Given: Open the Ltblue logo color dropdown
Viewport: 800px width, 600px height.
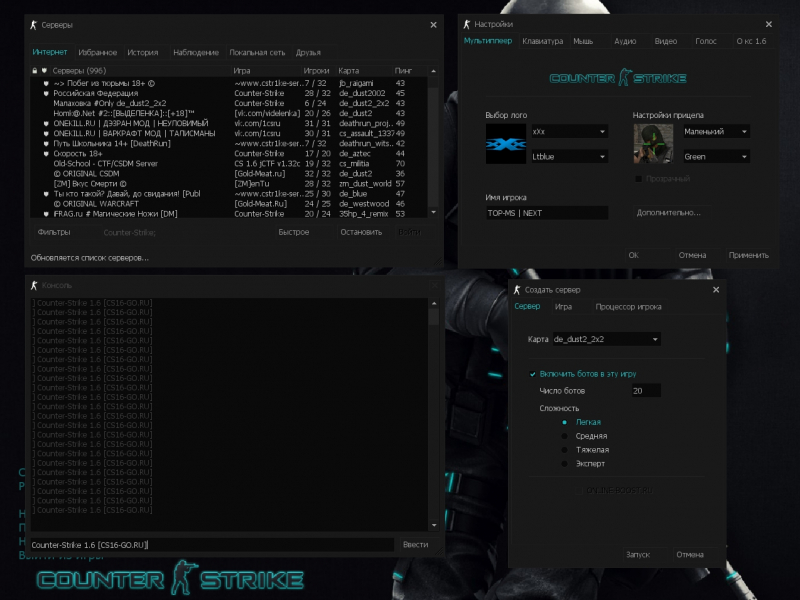Looking at the screenshot, I should 569,157.
